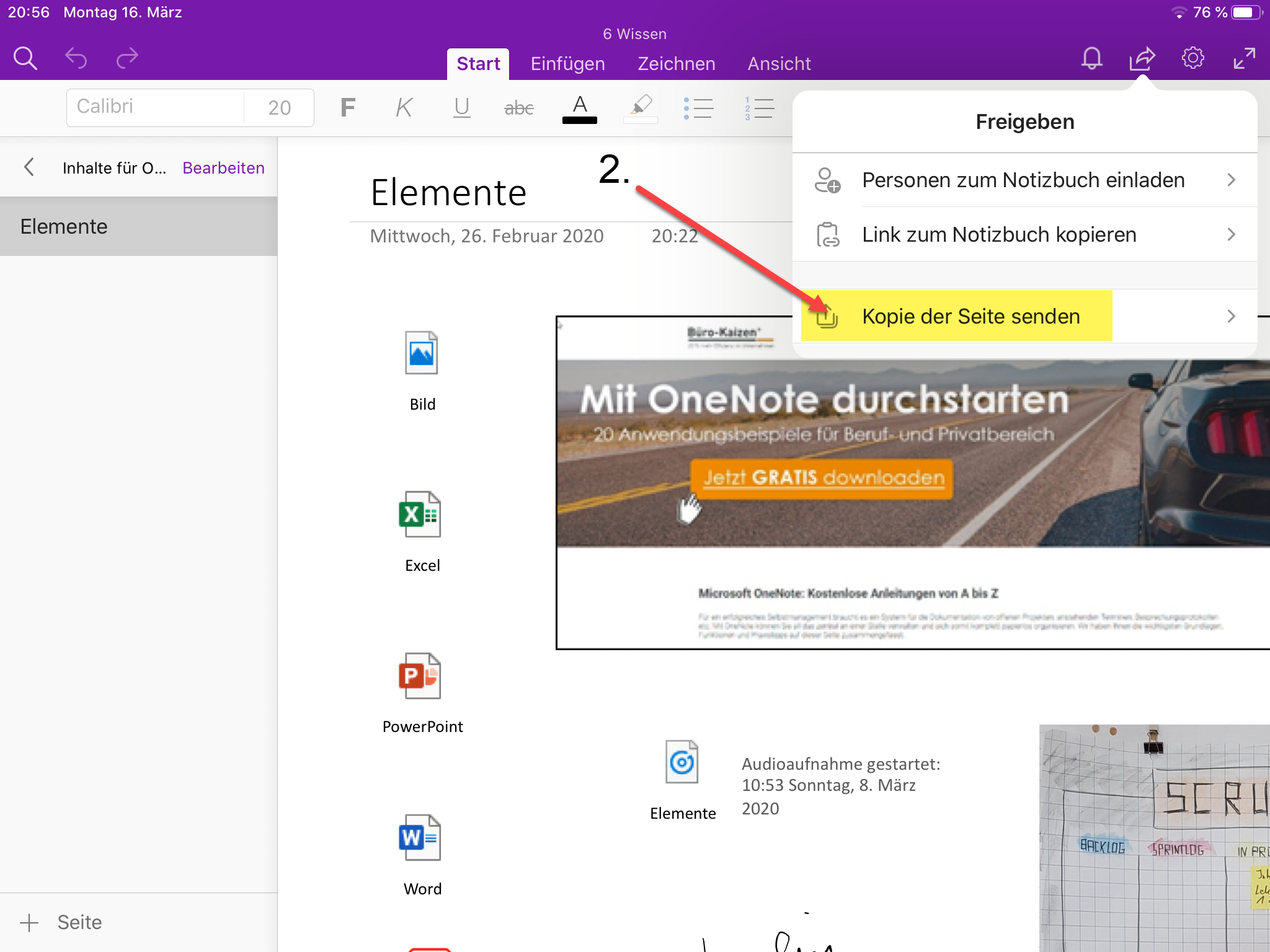
Task: Toggle the numbered list
Action: pyautogui.click(x=759, y=108)
